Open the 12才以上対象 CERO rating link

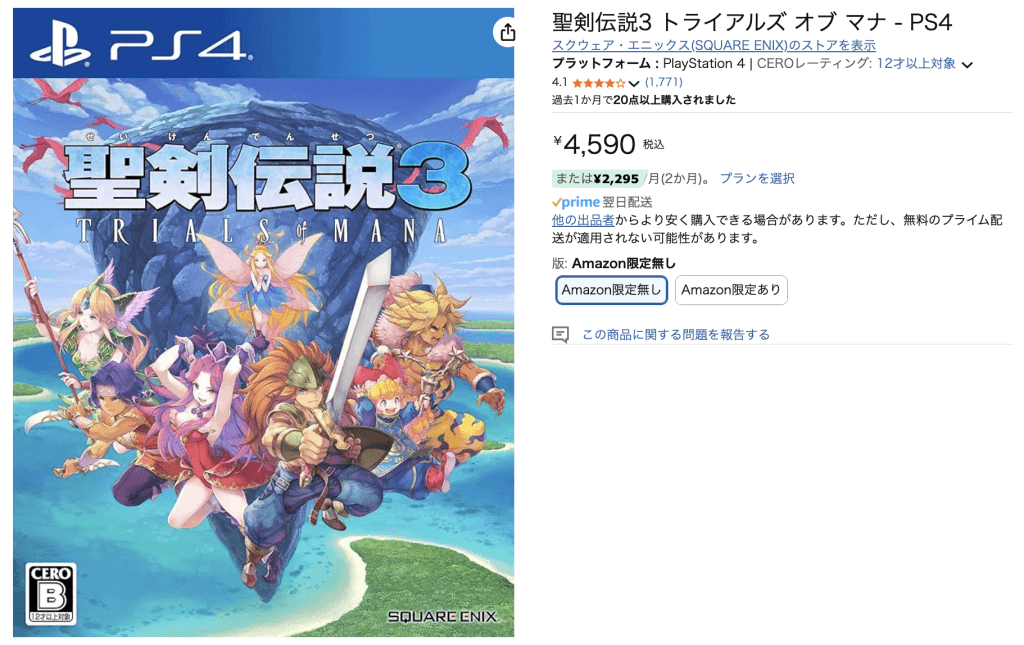point(916,63)
